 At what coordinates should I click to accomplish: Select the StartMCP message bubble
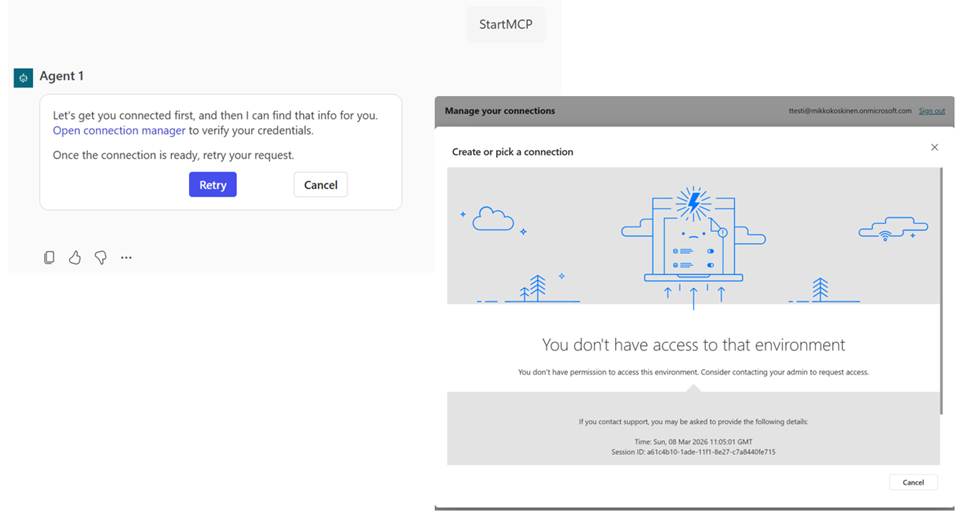[x=506, y=24]
